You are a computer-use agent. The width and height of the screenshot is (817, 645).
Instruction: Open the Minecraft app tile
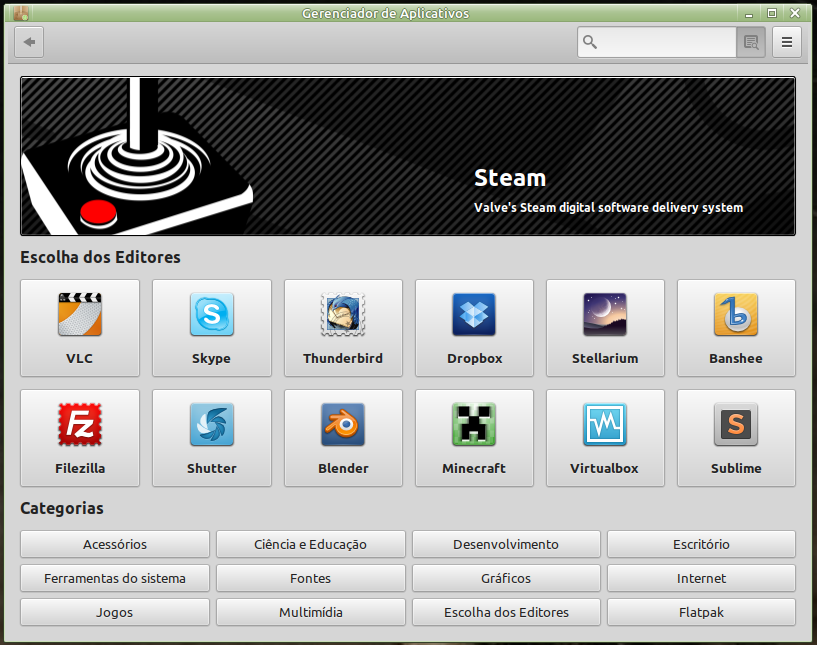point(474,438)
